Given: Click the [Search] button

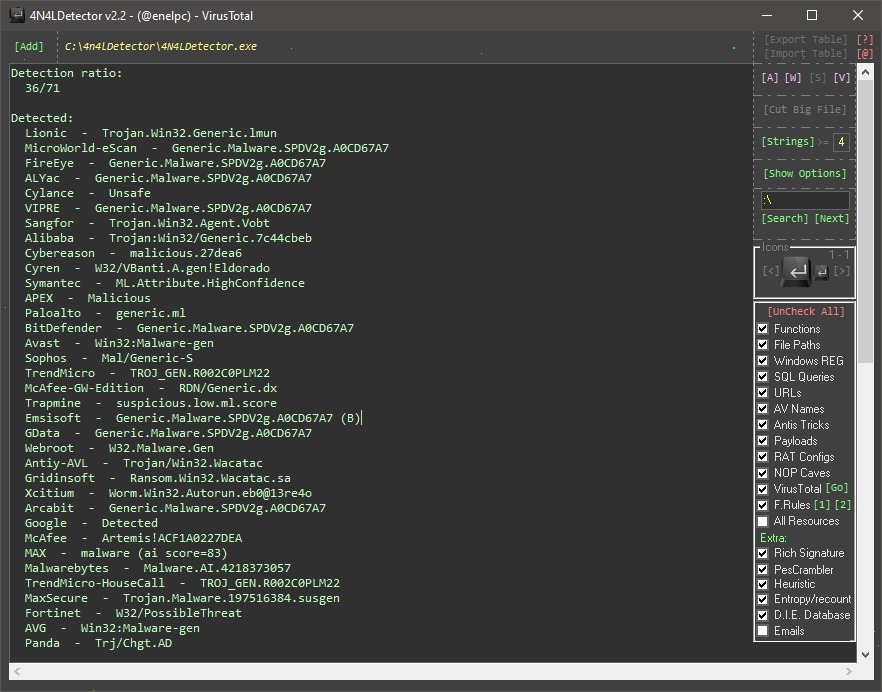Looking at the screenshot, I should coord(785,218).
